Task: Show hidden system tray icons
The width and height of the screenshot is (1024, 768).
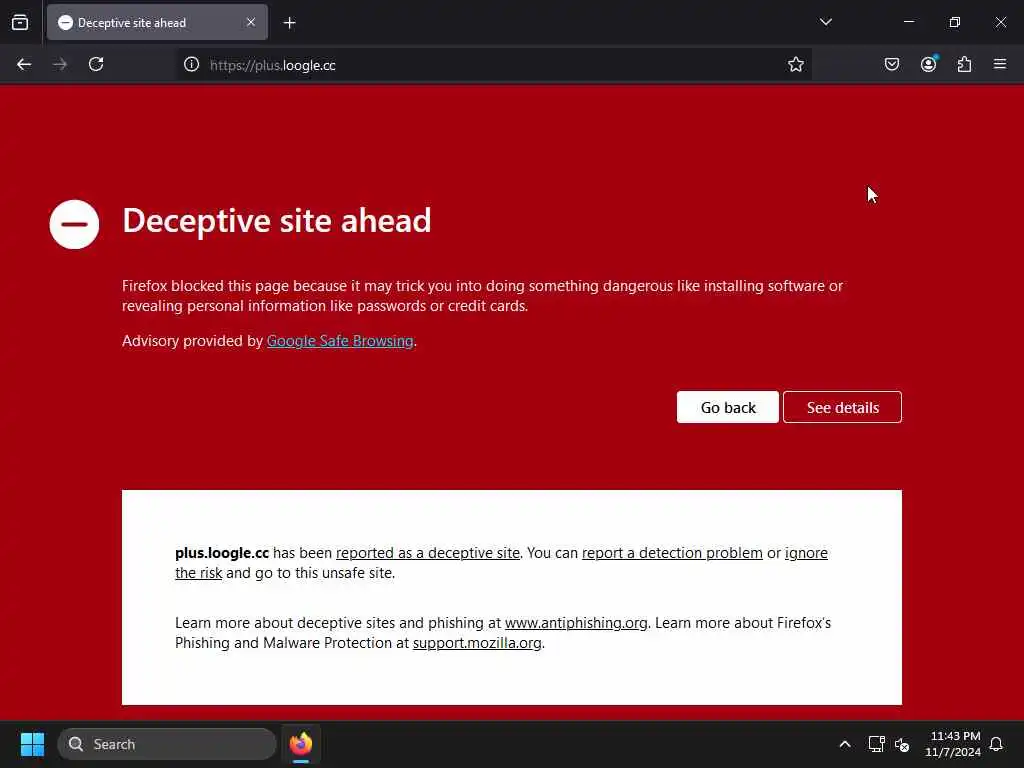Action: click(844, 744)
